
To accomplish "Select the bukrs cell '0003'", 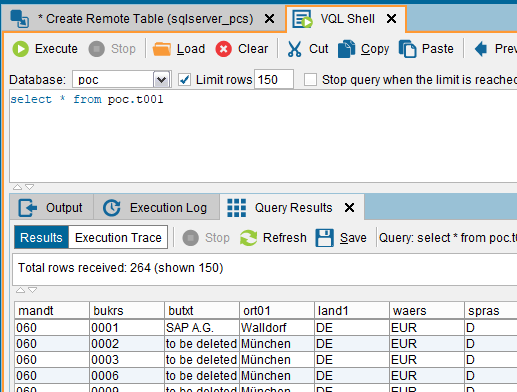I will [x=127, y=360].
